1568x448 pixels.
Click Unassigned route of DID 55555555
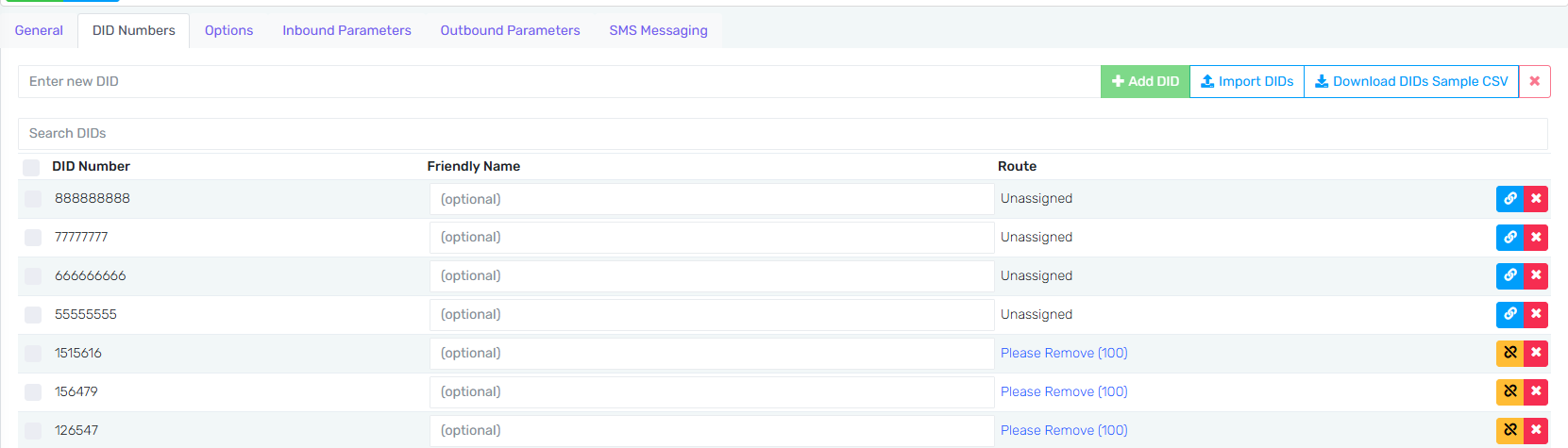[1037, 314]
